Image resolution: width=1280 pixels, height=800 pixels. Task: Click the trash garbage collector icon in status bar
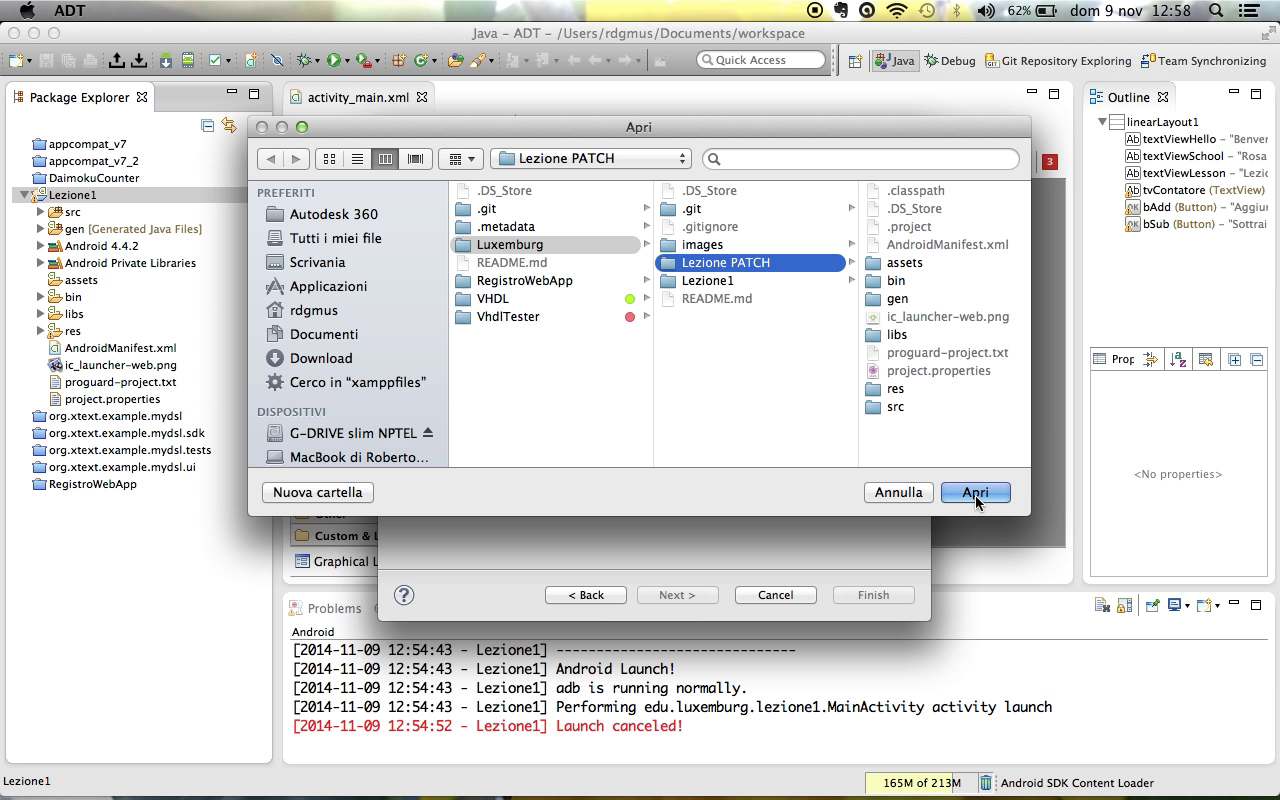tap(986, 783)
